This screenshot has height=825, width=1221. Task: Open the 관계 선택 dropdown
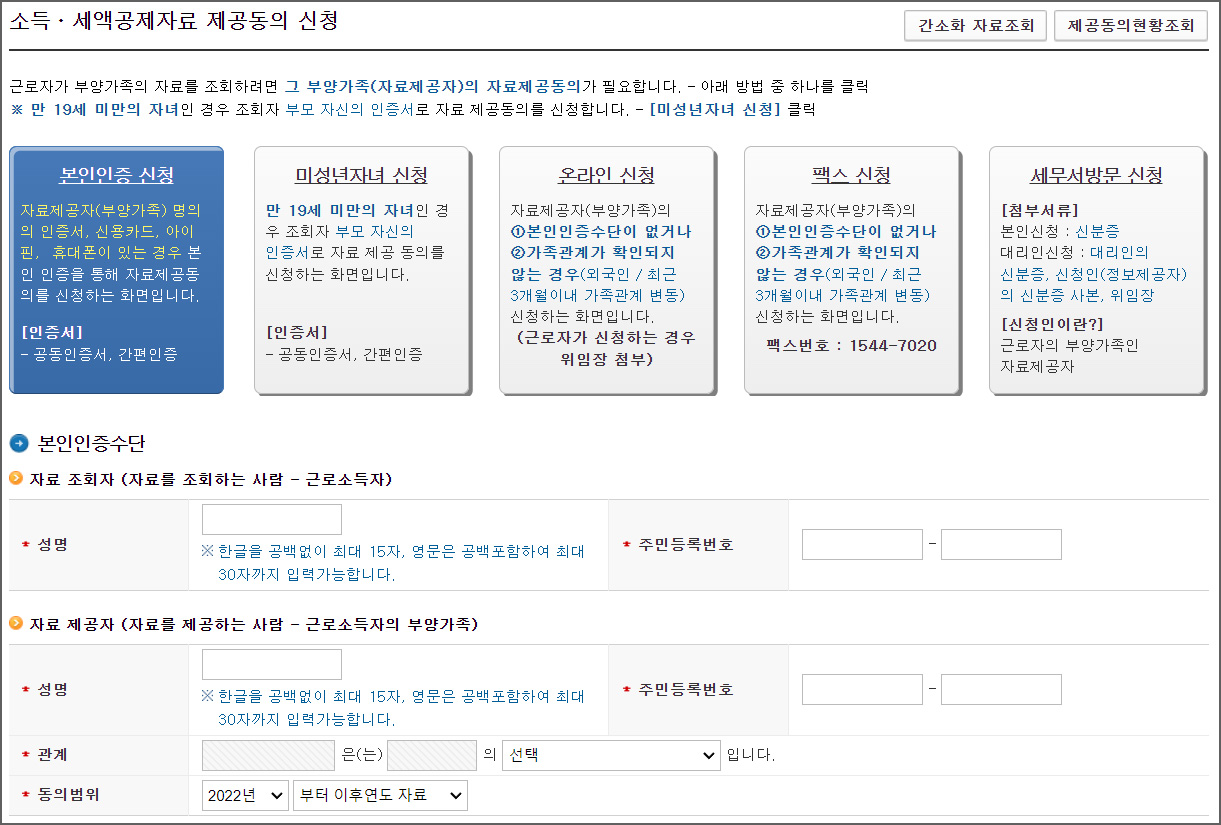[611, 755]
